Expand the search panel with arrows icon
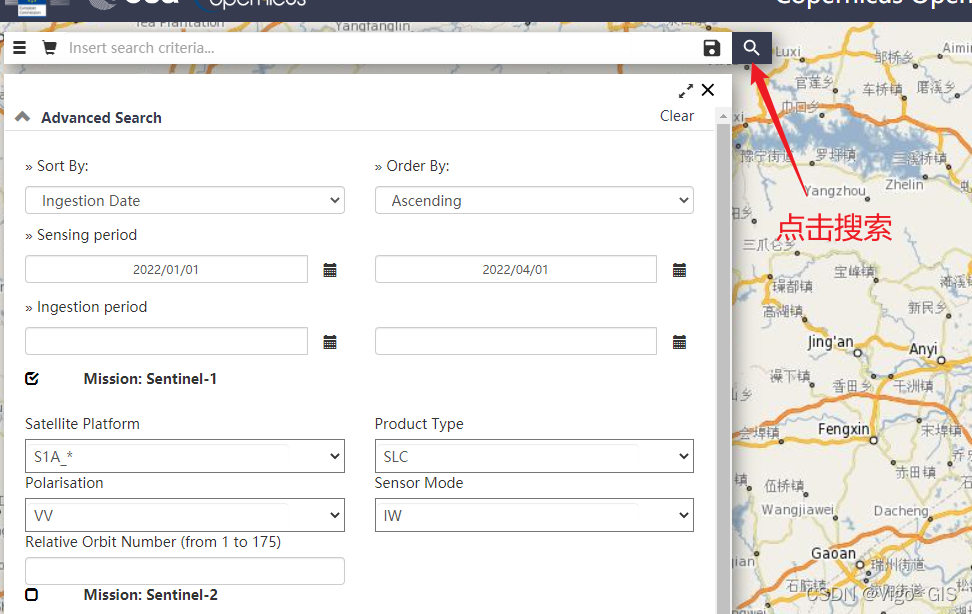 click(x=686, y=91)
